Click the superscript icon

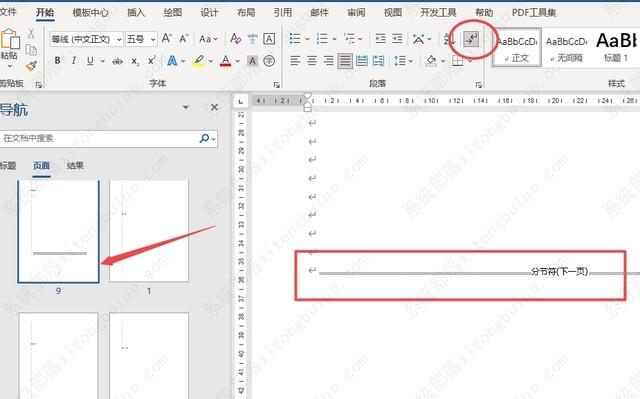click(151, 61)
